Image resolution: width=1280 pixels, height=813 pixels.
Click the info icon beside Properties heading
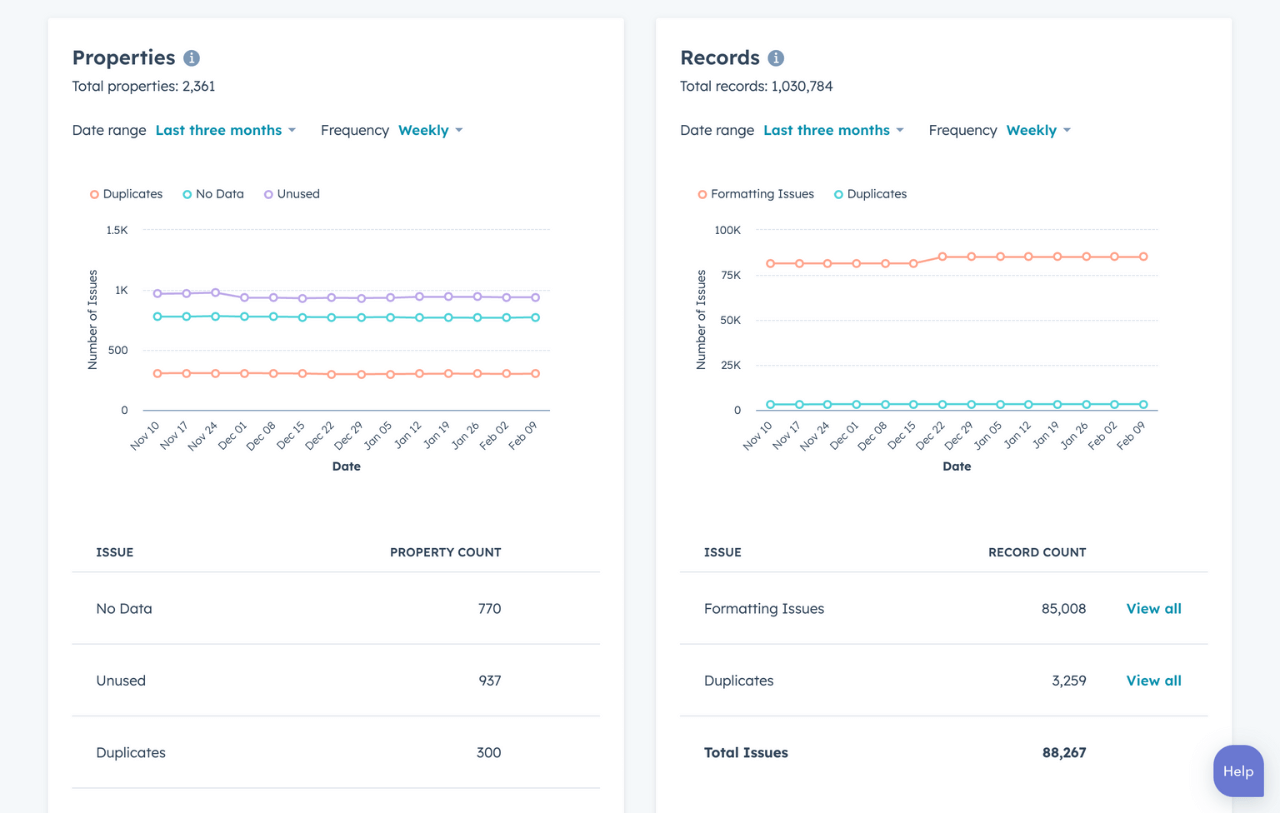tap(191, 58)
